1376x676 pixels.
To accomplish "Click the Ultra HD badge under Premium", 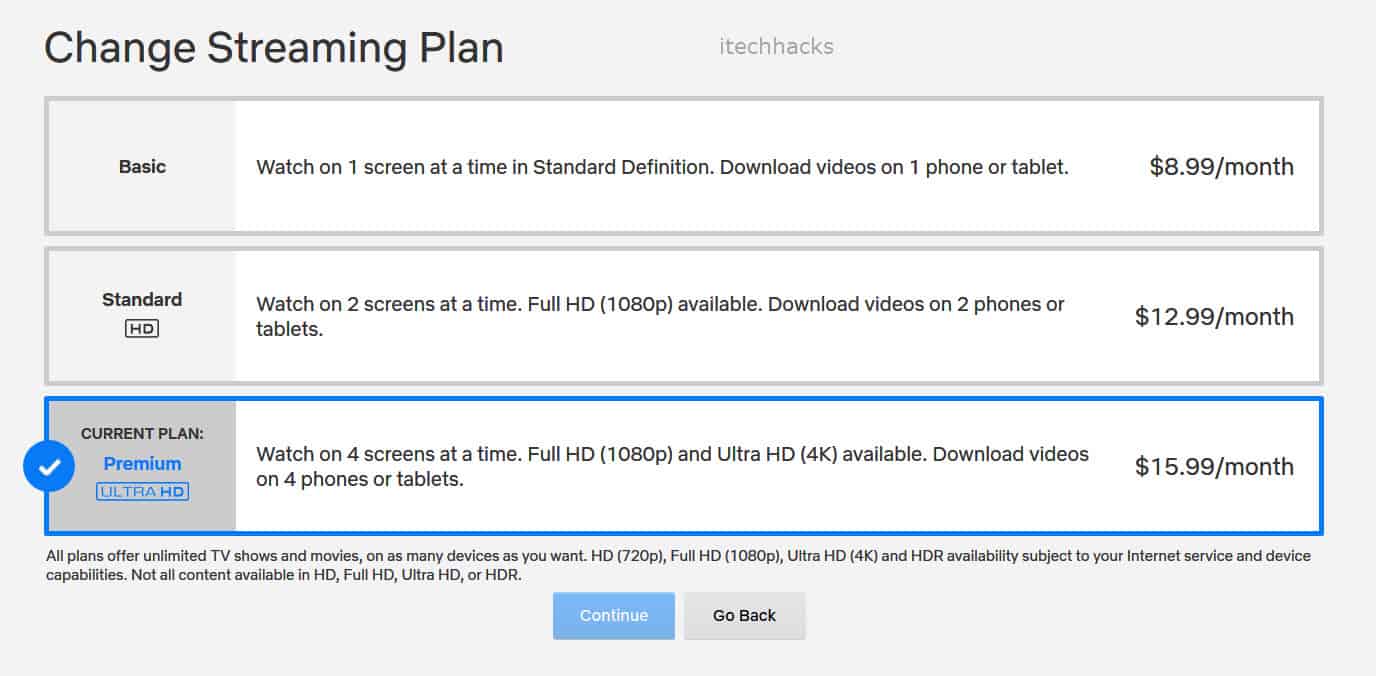I will (142, 491).
